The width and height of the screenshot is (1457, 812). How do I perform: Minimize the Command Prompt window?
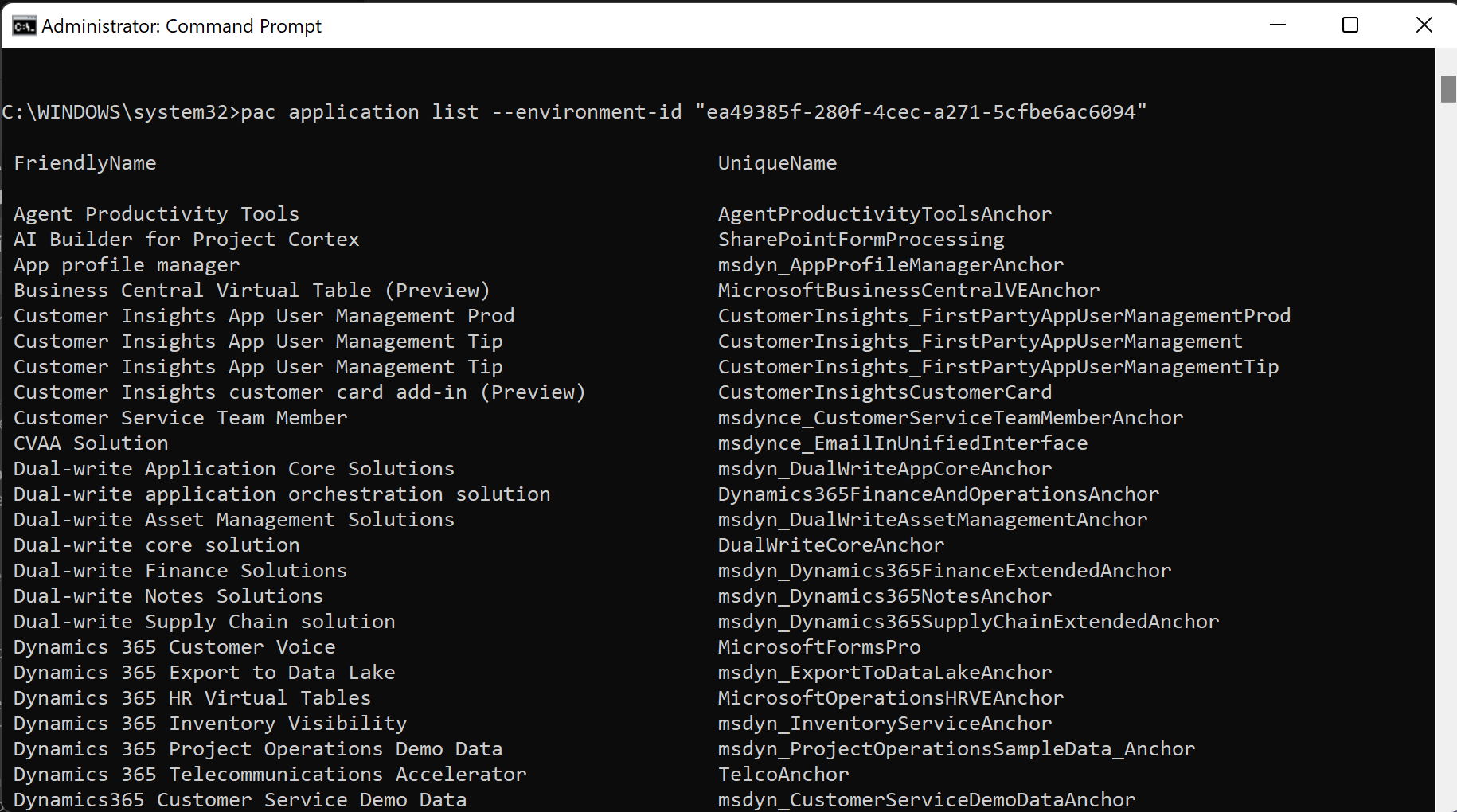click(1278, 25)
